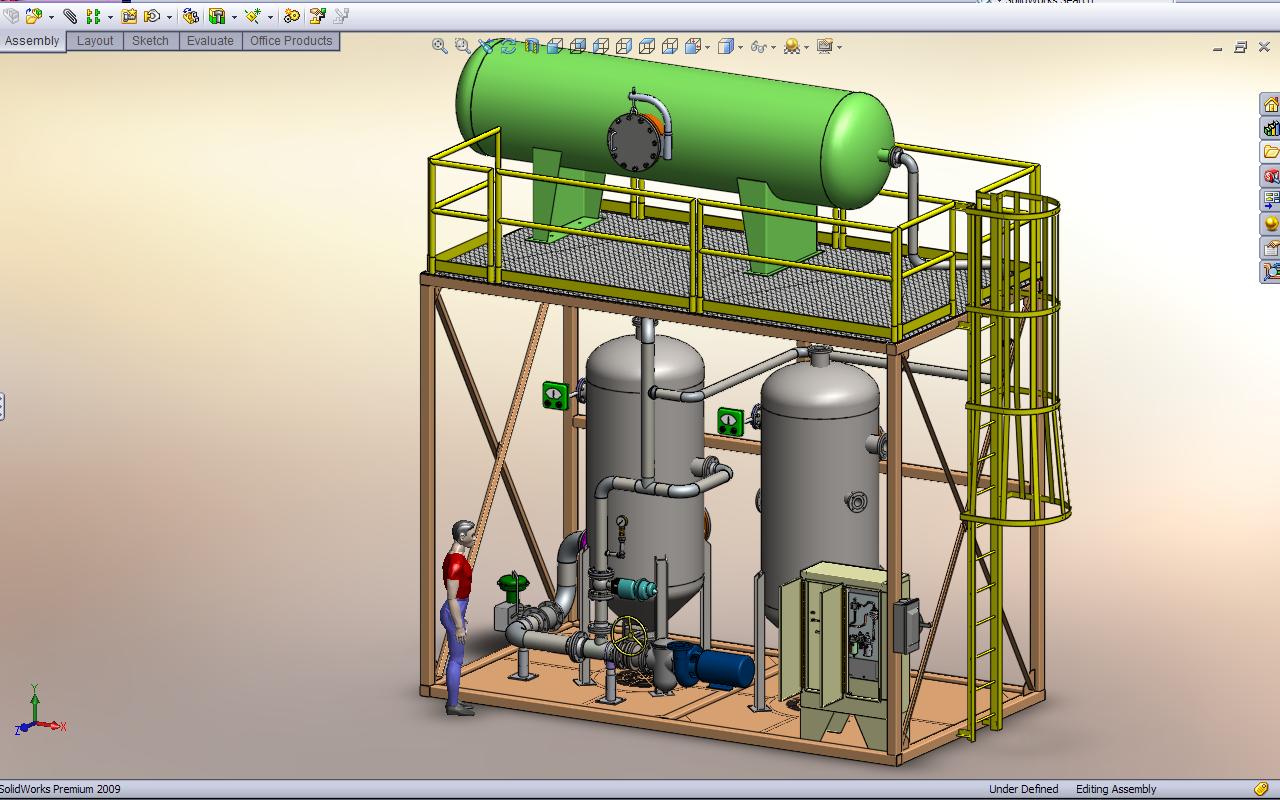The height and width of the screenshot is (800, 1280).
Task: Click the Assembly Features icon
Action: (x=217, y=16)
